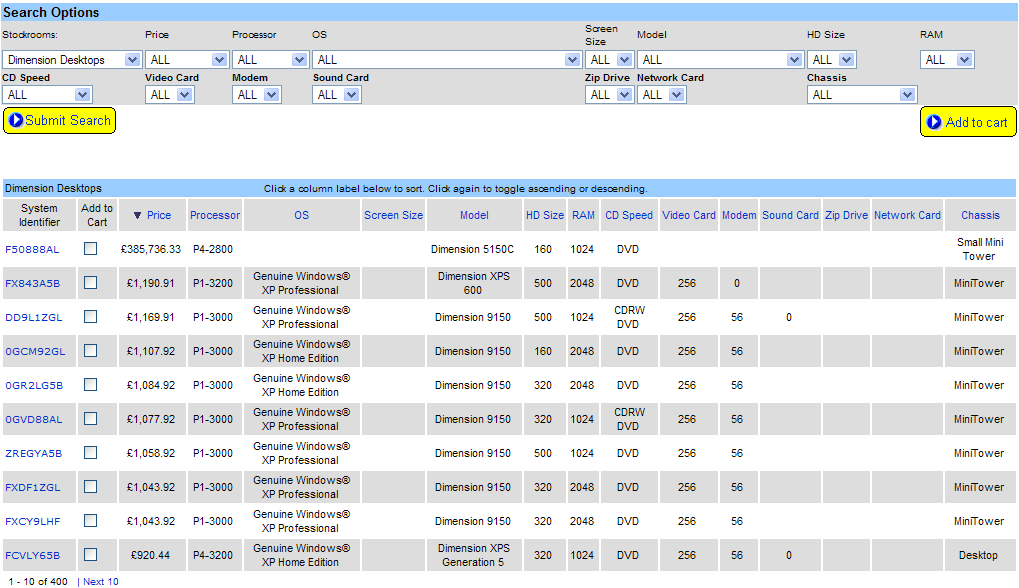Sort by the Screen Size column header
Viewport: 1019px width, 588px height.
(393, 215)
